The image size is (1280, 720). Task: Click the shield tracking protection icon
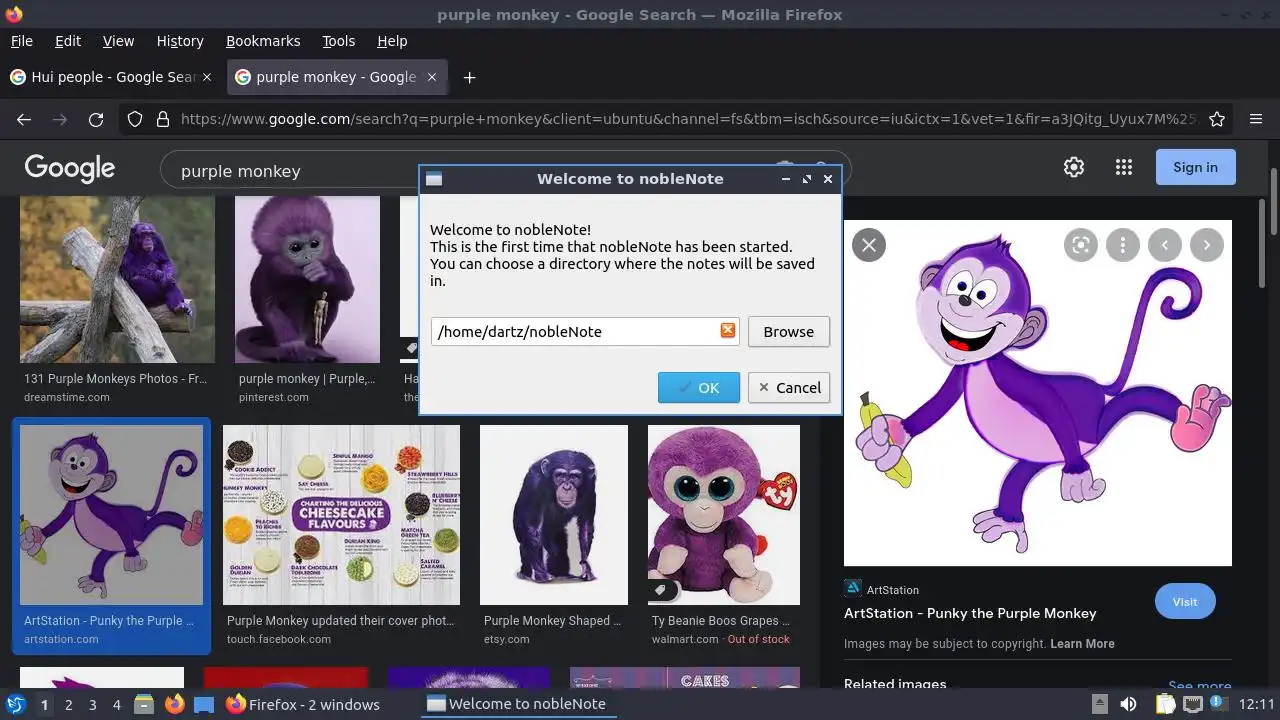pyautogui.click(x=135, y=119)
